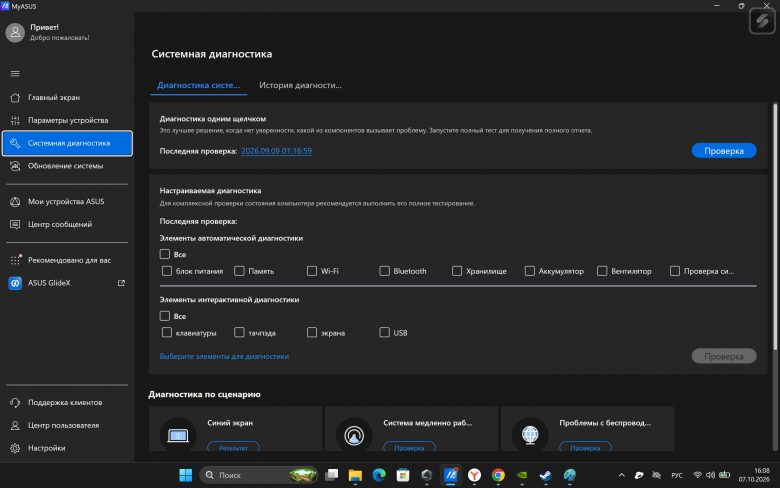Select the Аккумулятор checkbox
Screen dimensions: 780x488
[x=530, y=271]
